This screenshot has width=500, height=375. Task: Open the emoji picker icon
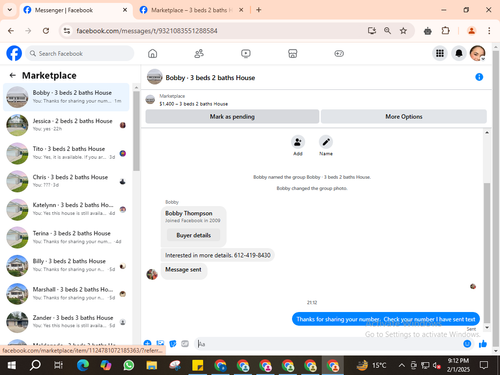click(467, 344)
